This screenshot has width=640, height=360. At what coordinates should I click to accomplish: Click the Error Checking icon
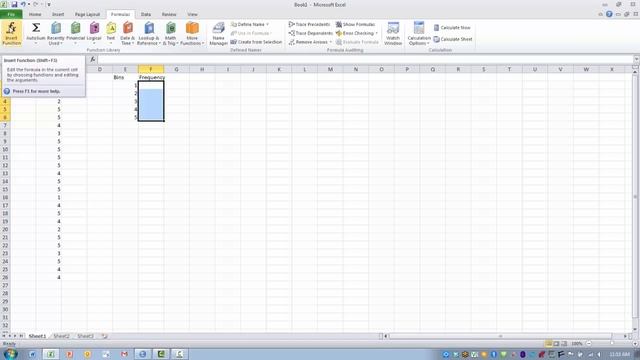[x=339, y=33]
